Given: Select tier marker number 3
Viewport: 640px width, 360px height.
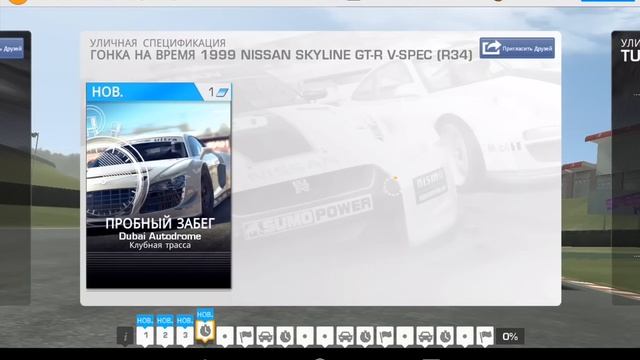Looking at the screenshot, I should pyautogui.click(x=185, y=336).
